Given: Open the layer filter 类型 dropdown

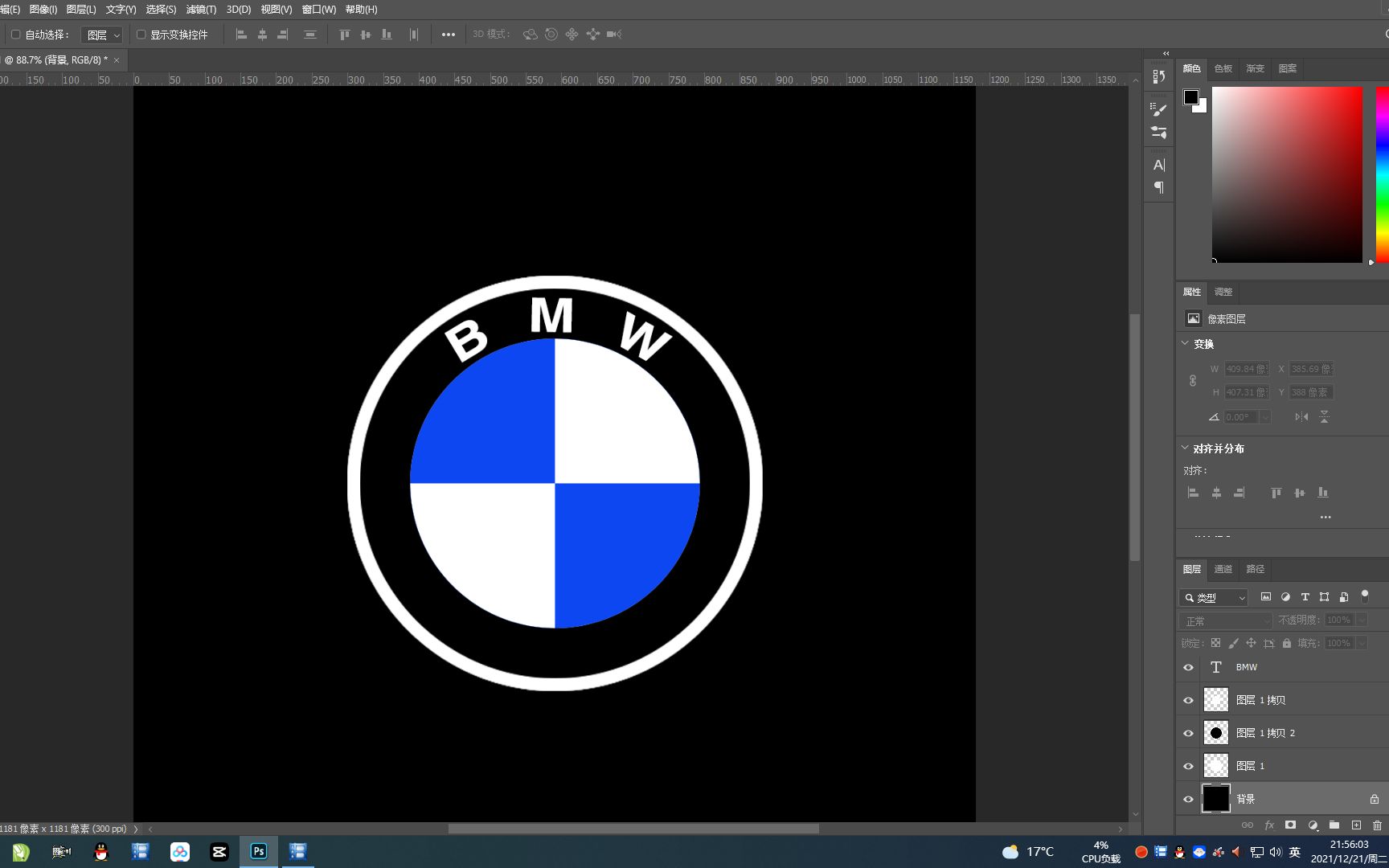Looking at the screenshot, I should point(1214,597).
